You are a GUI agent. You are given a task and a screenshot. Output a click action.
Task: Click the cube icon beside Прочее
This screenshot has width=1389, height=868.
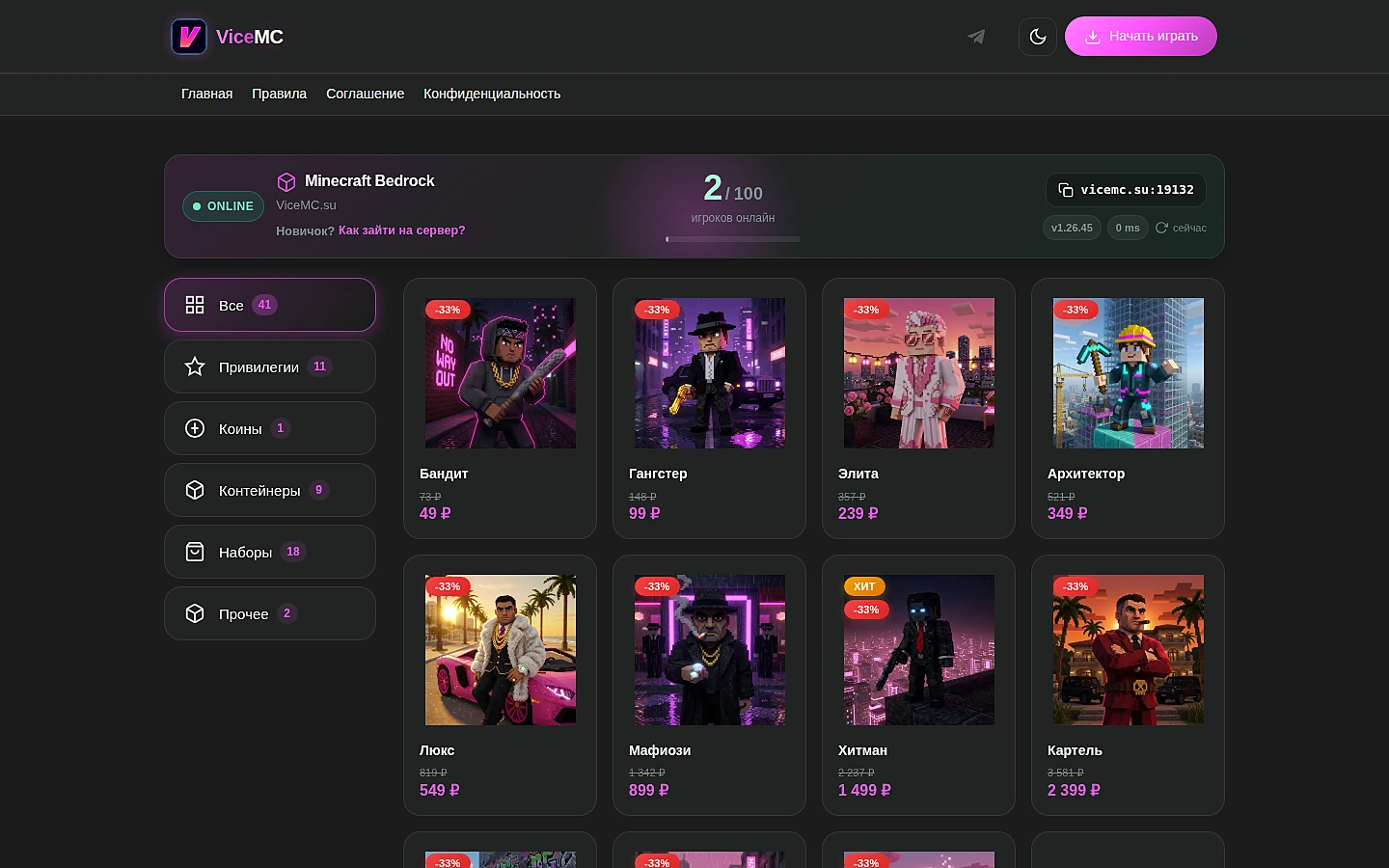(195, 613)
